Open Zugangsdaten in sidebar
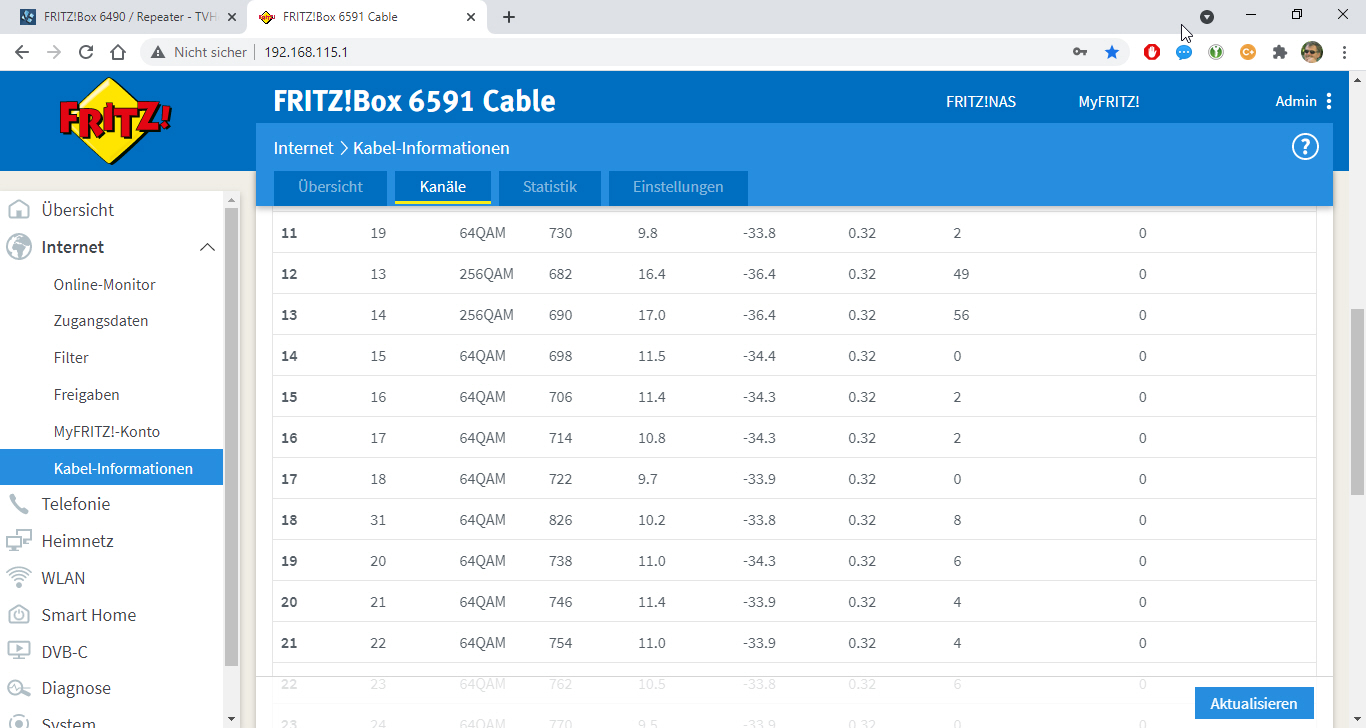This screenshot has height=728, width=1366. point(101,321)
